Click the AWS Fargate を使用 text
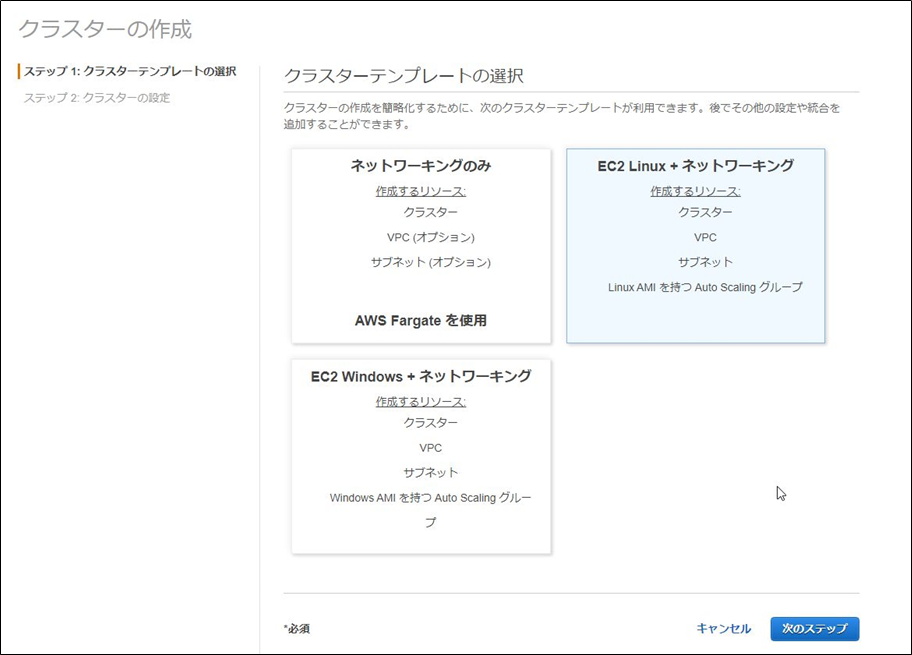This screenshot has height=655, width=912. click(x=421, y=321)
